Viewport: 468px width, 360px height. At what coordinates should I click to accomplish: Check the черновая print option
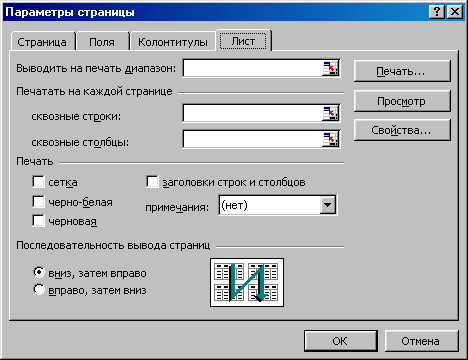coord(38,221)
